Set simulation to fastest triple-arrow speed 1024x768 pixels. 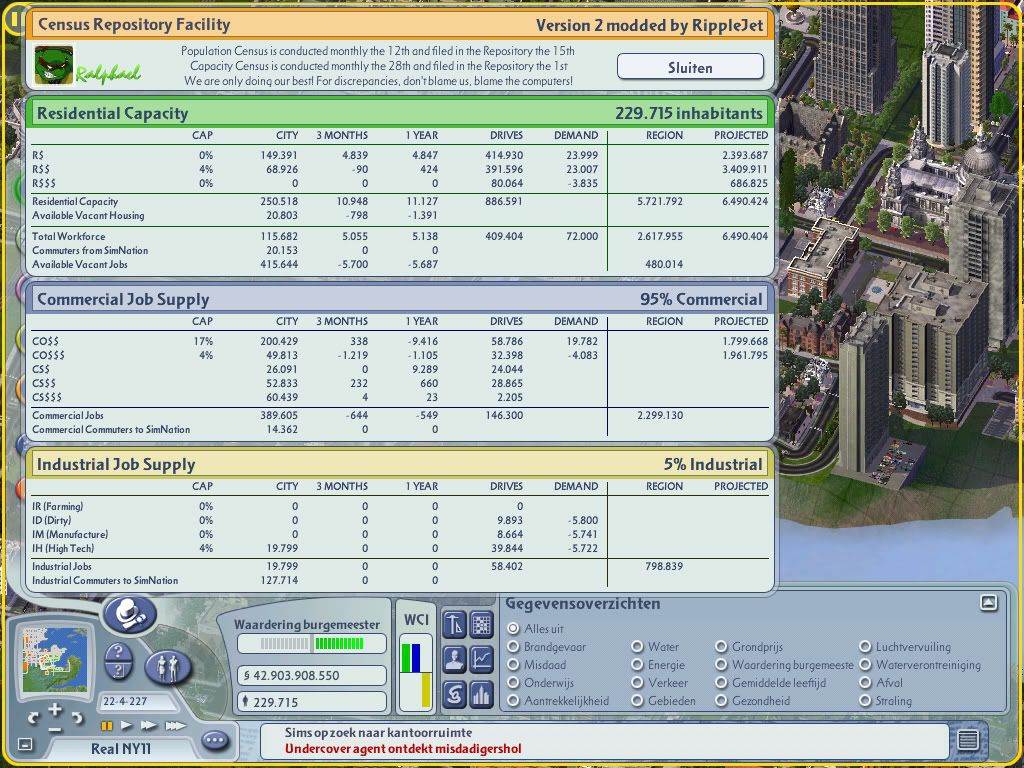[x=175, y=726]
